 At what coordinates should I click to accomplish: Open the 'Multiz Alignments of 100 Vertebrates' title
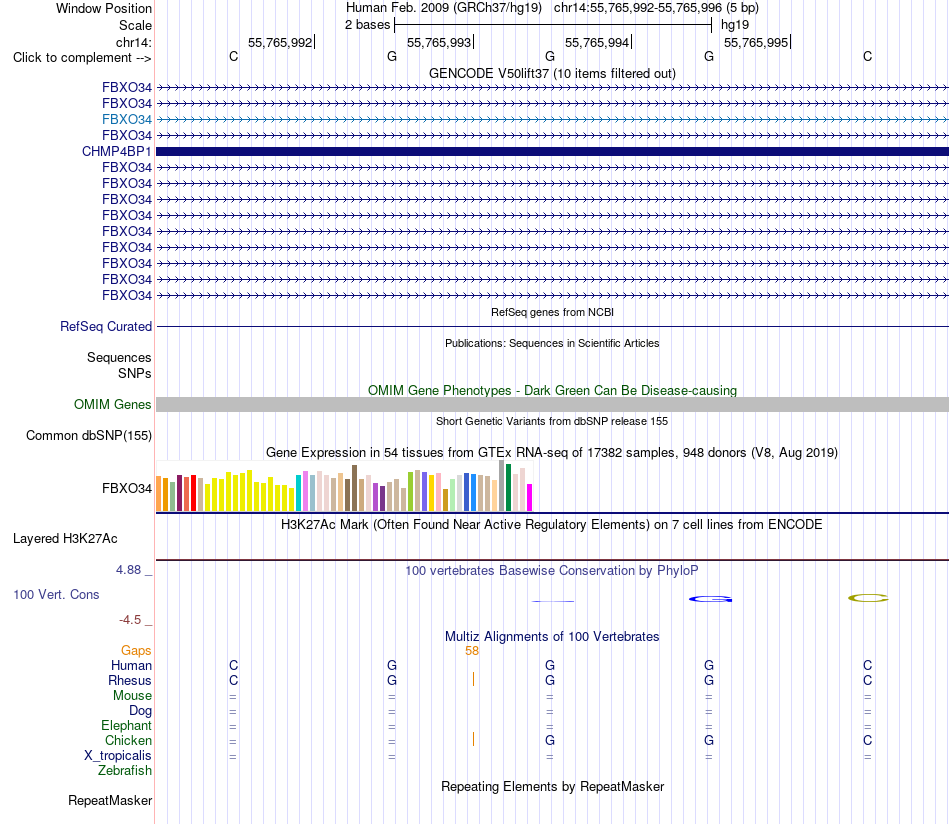[x=552, y=637]
